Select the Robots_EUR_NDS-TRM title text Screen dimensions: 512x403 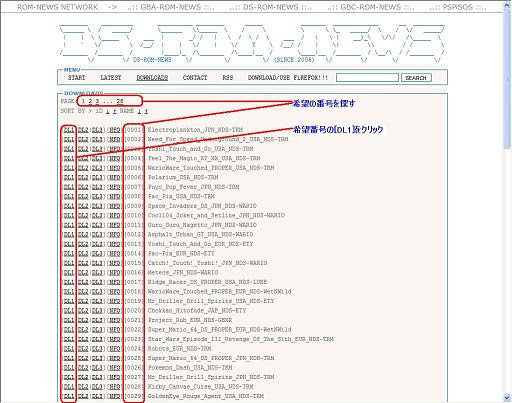point(180,349)
